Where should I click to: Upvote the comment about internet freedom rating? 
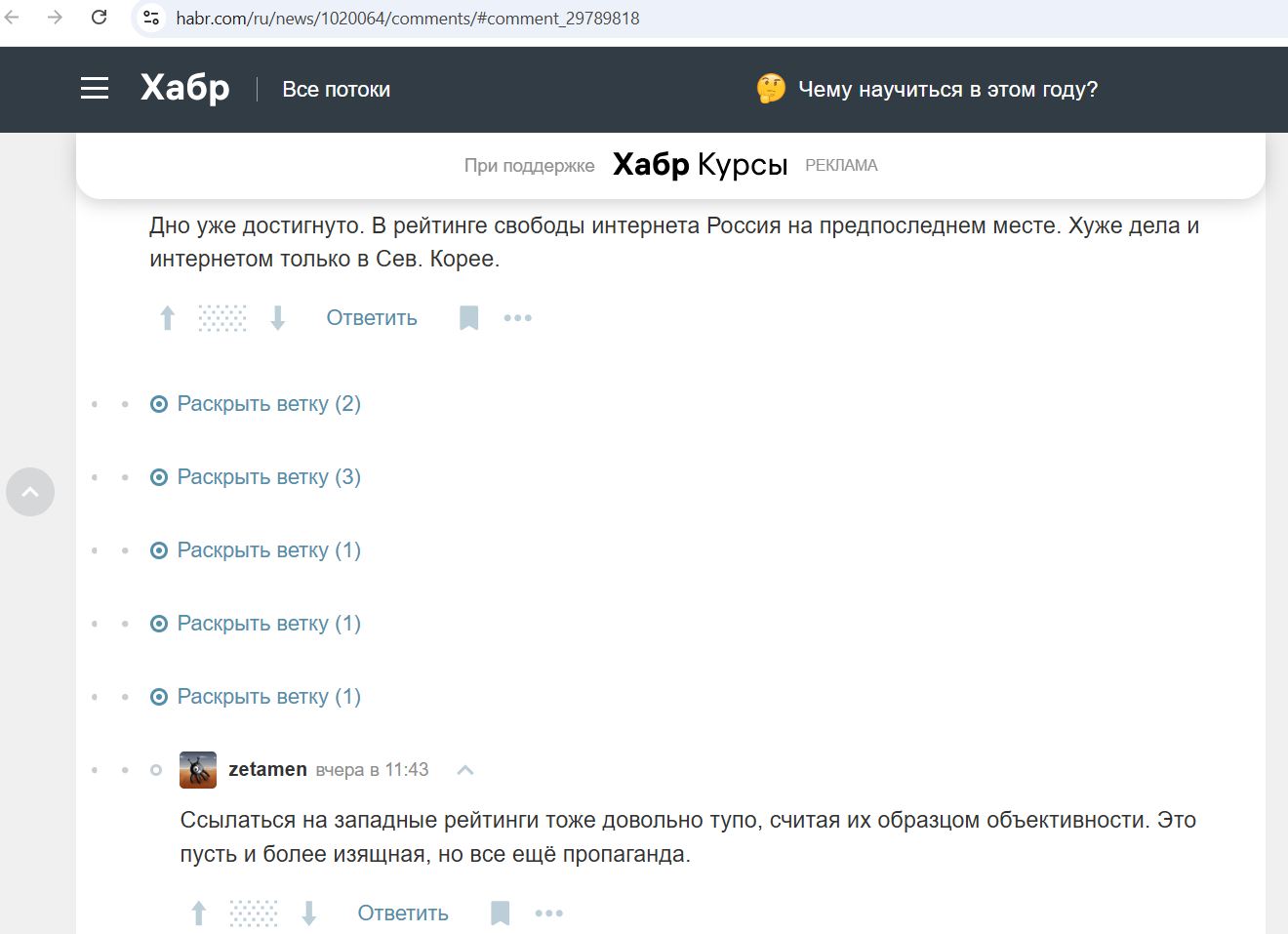pos(166,317)
